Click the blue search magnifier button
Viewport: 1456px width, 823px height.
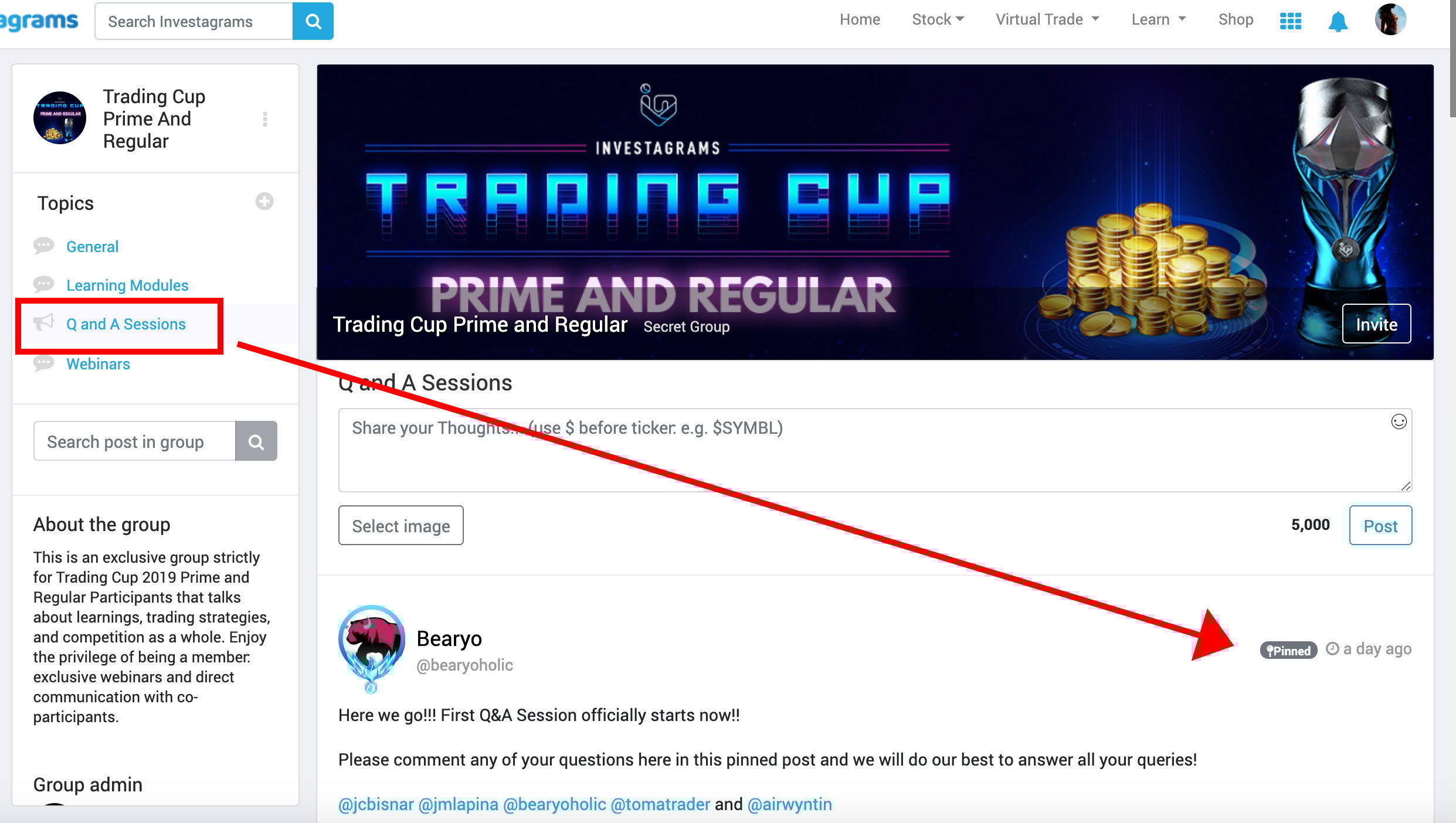[313, 22]
